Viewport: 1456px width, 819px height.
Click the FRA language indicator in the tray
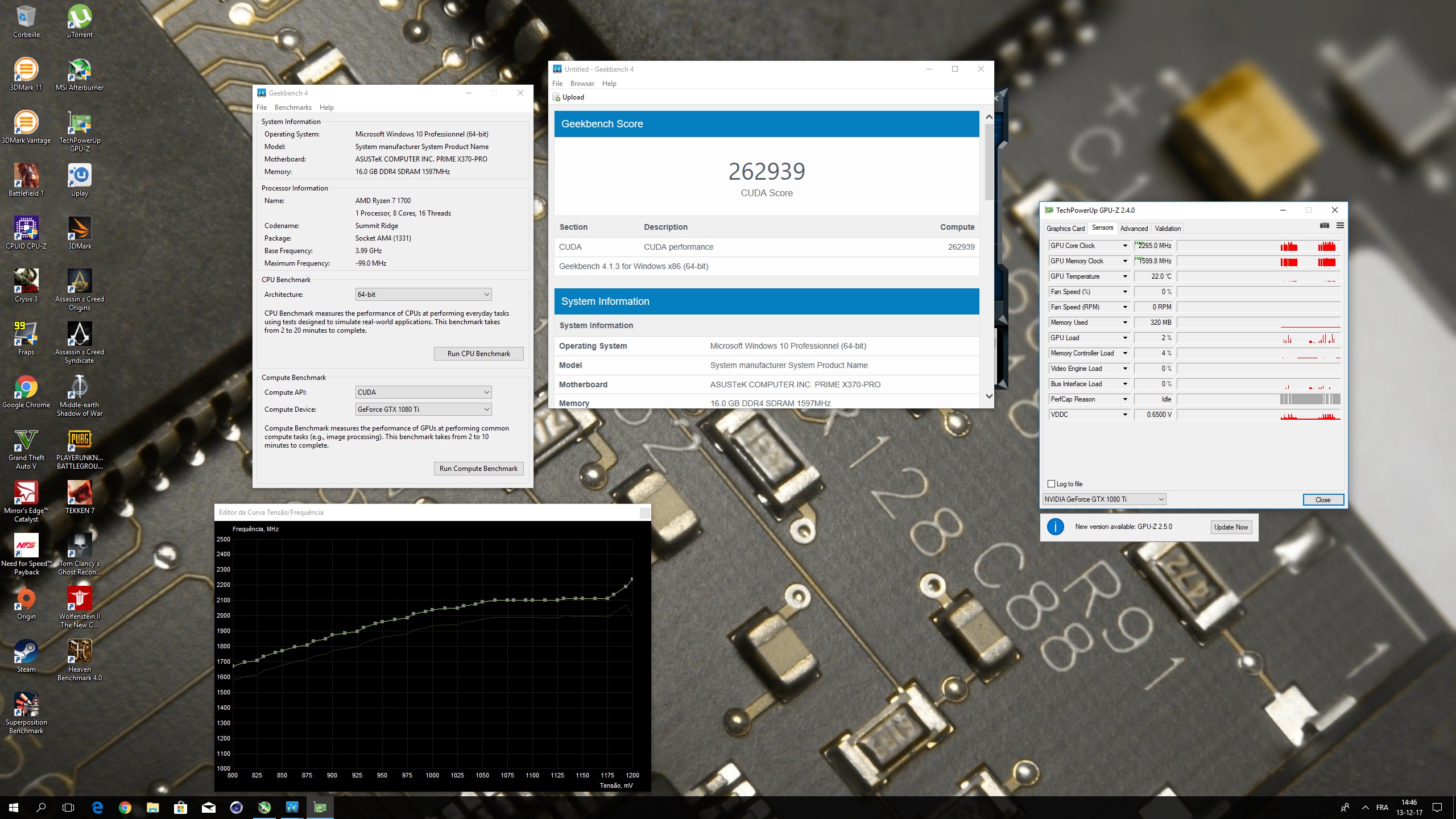coord(1382,807)
